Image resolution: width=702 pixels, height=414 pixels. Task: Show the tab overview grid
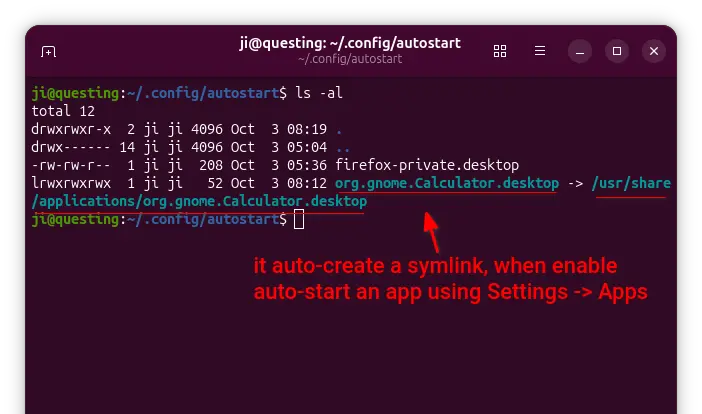click(501, 51)
